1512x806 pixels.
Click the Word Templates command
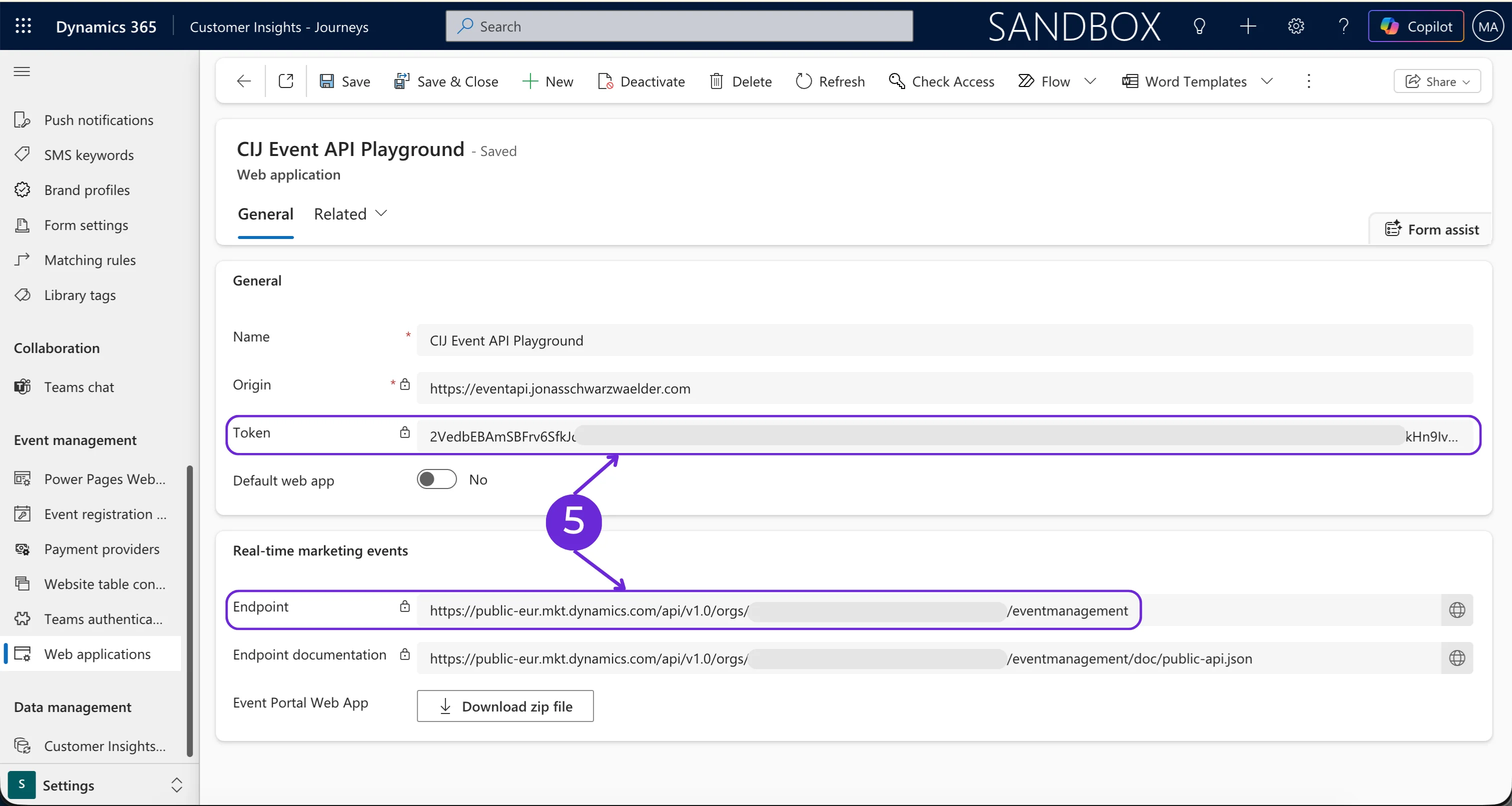tap(1184, 81)
